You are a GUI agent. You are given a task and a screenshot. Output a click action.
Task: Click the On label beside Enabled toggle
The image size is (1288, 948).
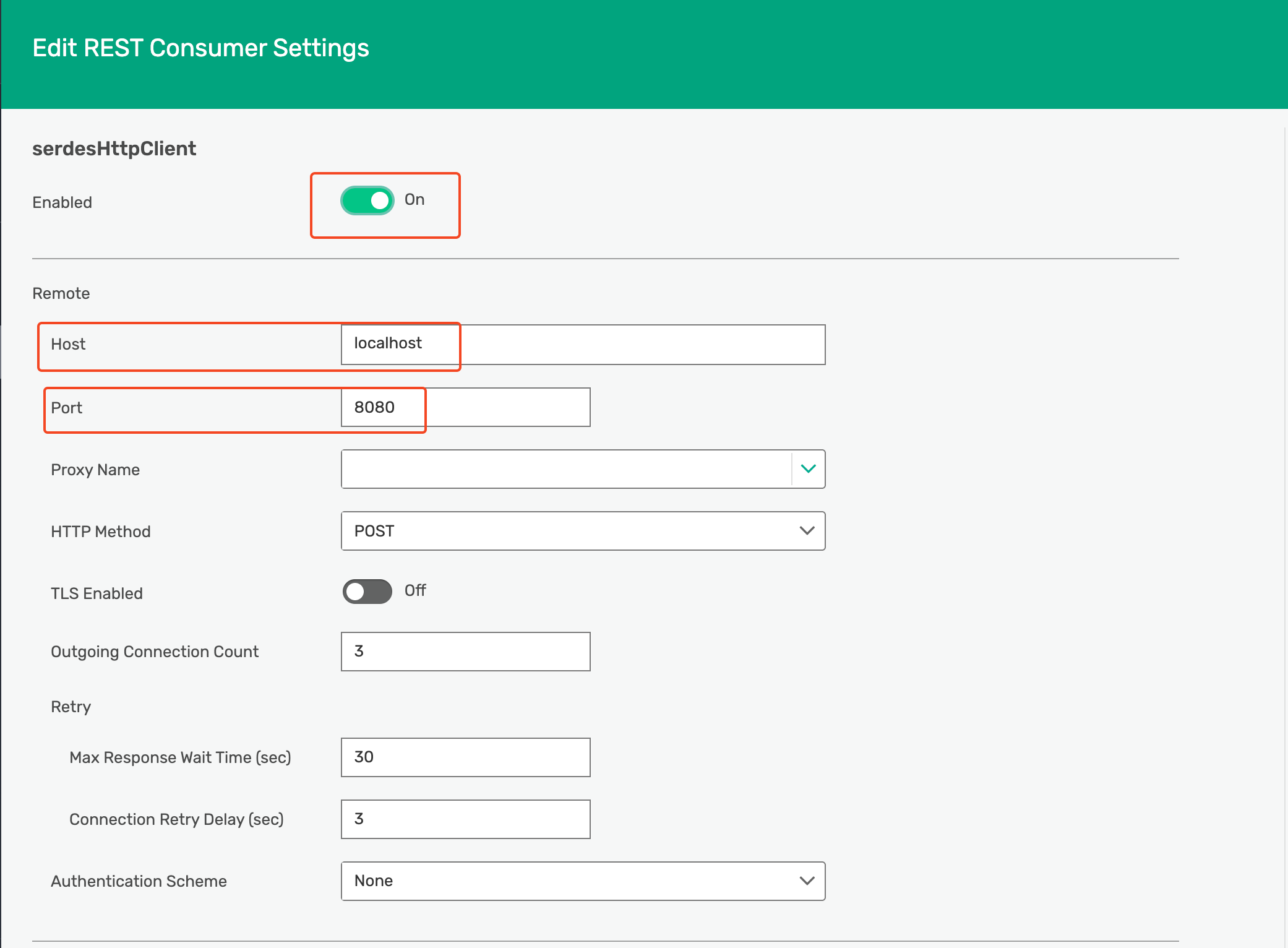(x=414, y=200)
